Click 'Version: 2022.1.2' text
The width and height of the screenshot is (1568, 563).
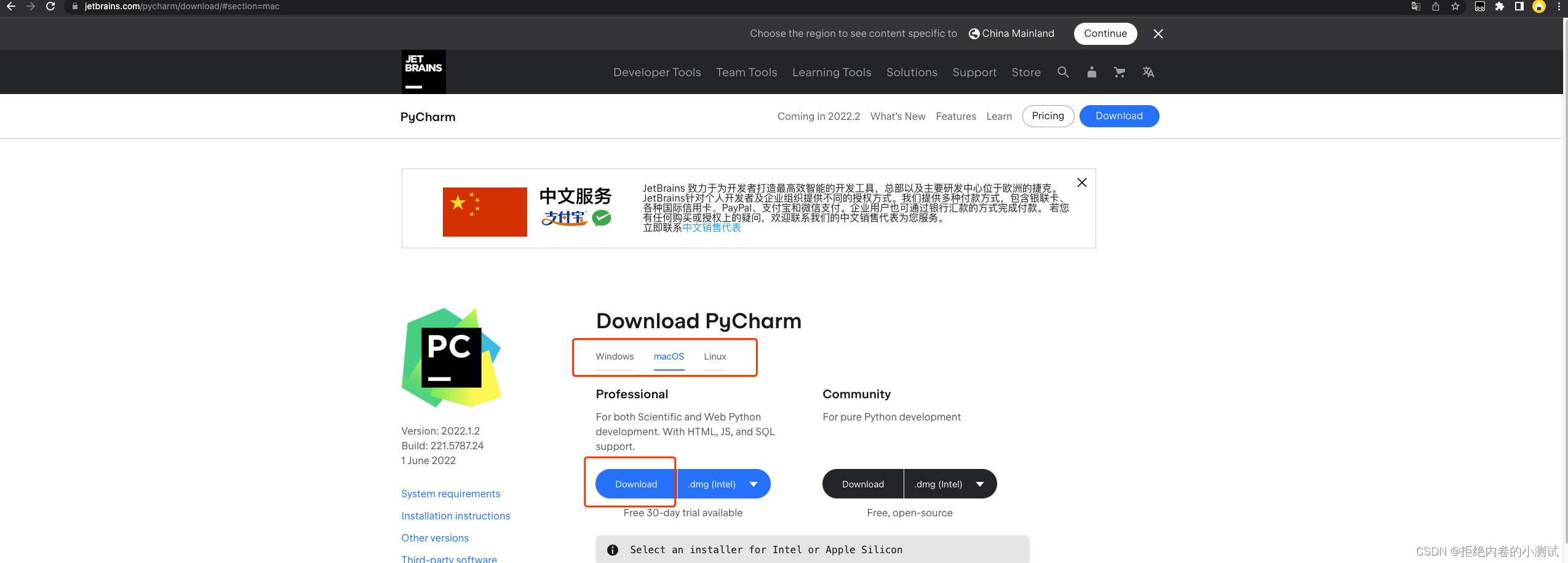(440, 431)
